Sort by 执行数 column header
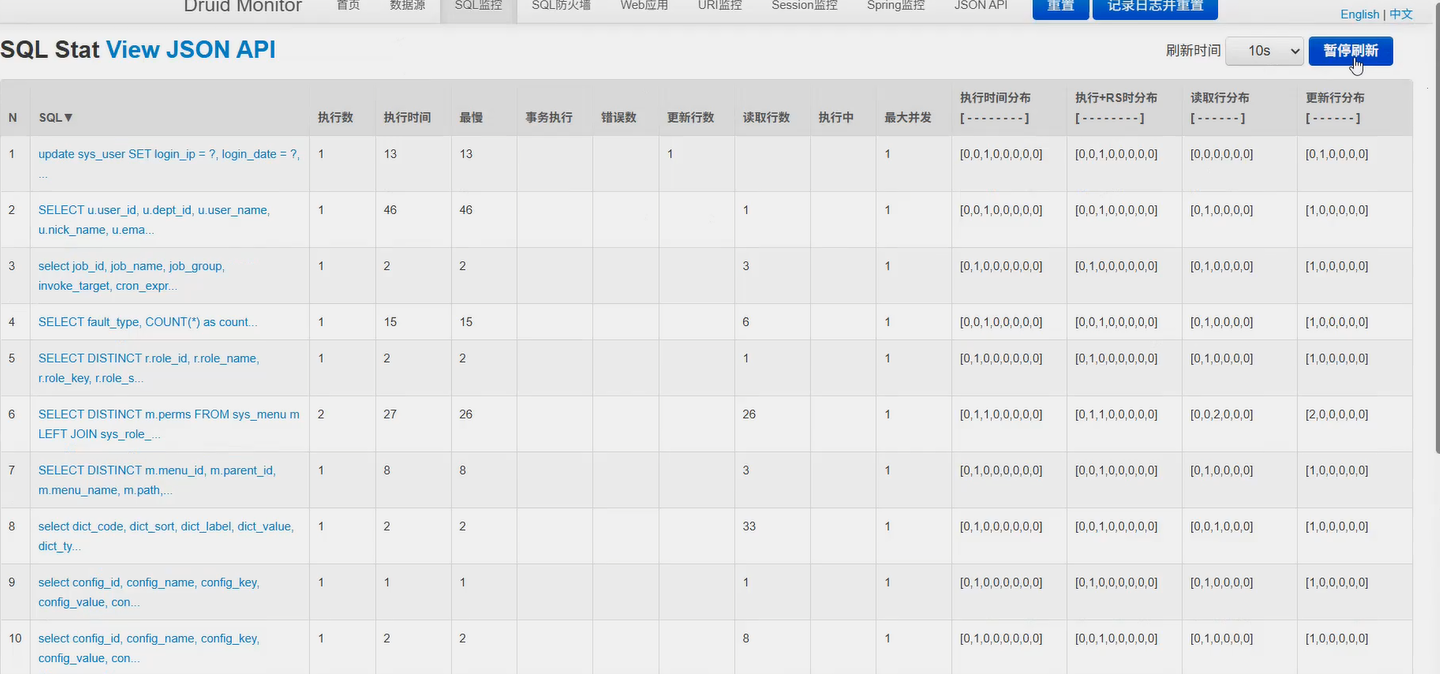The height and width of the screenshot is (674, 1440). (x=336, y=118)
